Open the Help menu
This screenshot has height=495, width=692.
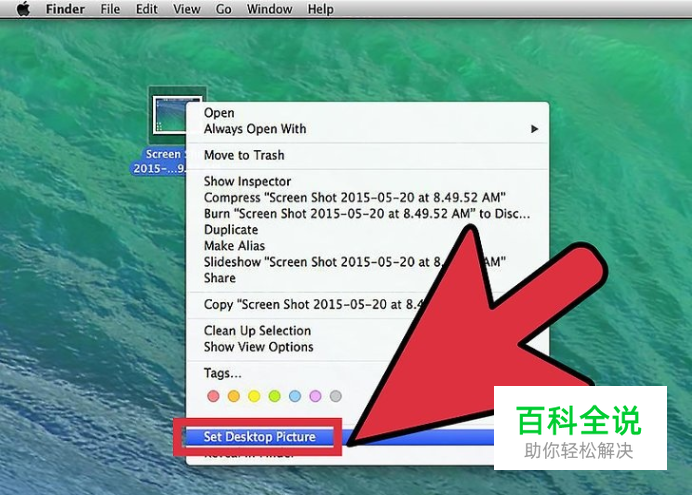click(x=320, y=9)
